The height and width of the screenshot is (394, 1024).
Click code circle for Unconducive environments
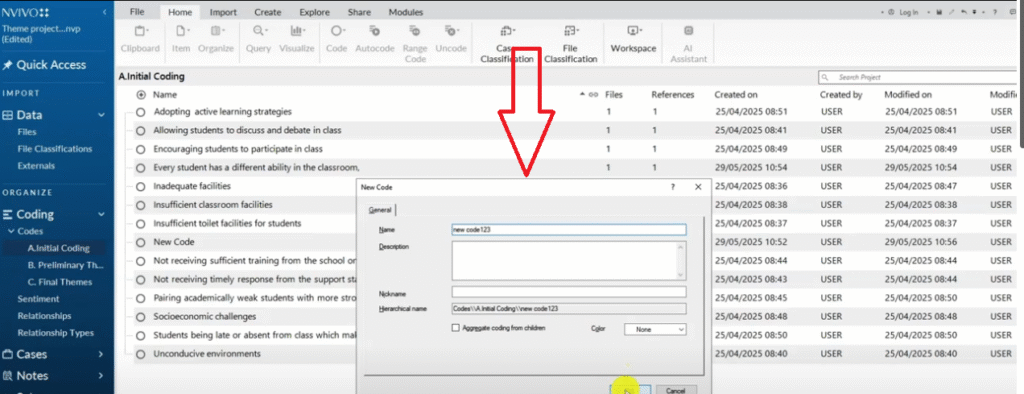click(140, 354)
